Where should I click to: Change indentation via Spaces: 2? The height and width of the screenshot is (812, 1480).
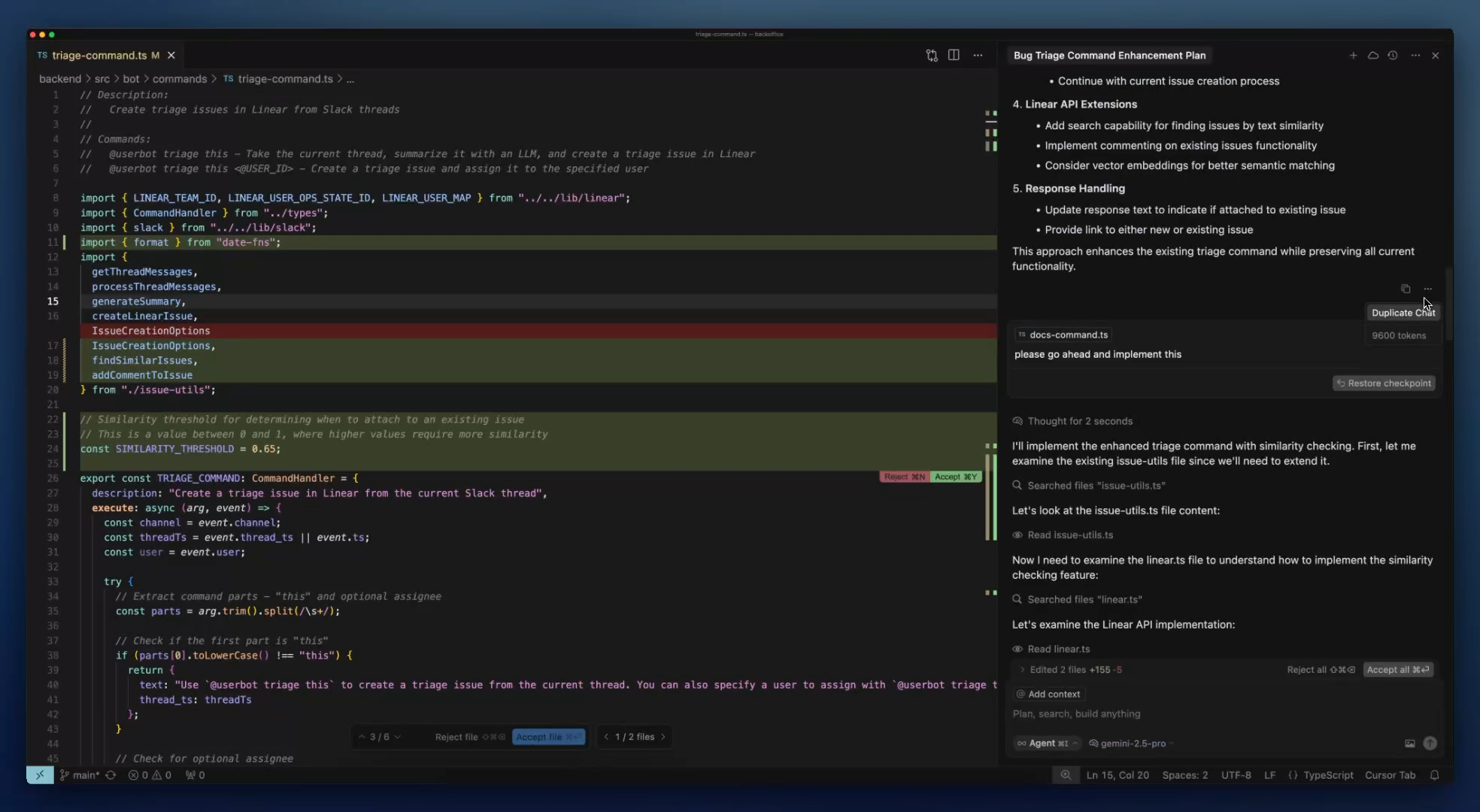click(1185, 775)
